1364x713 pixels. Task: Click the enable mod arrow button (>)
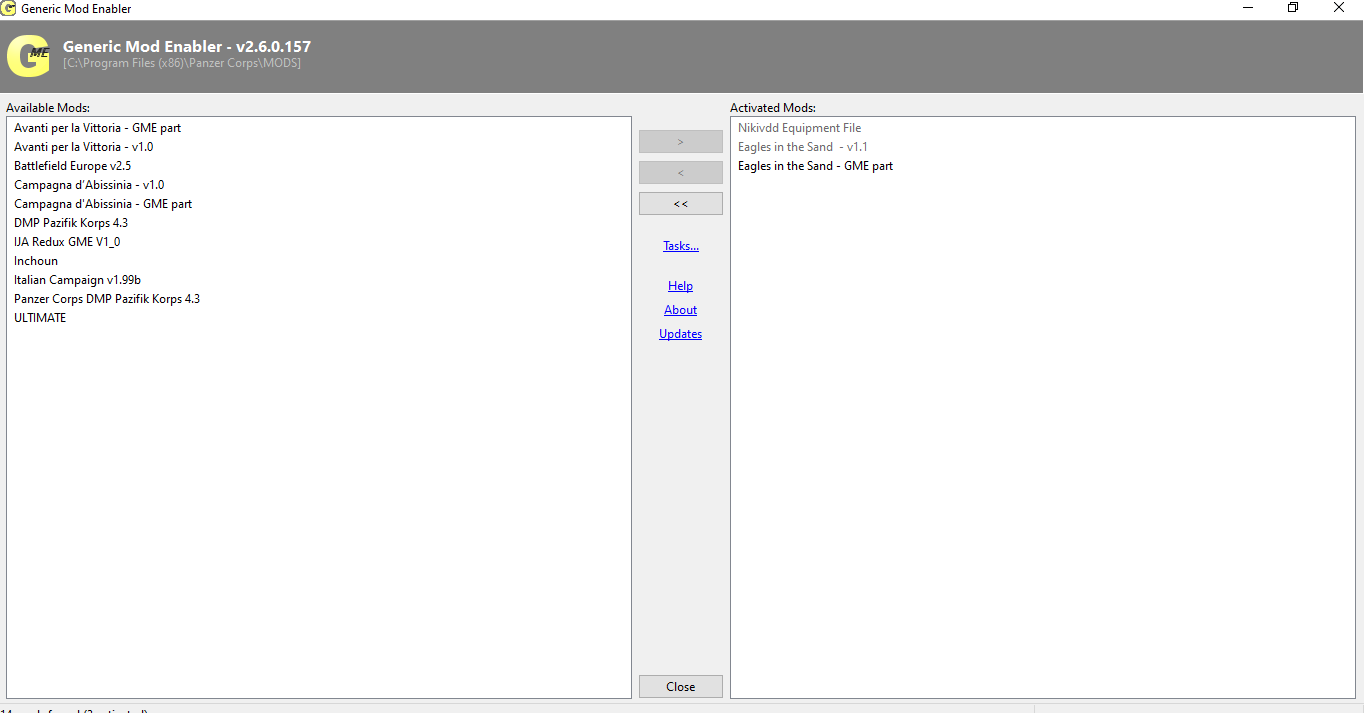click(x=680, y=142)
